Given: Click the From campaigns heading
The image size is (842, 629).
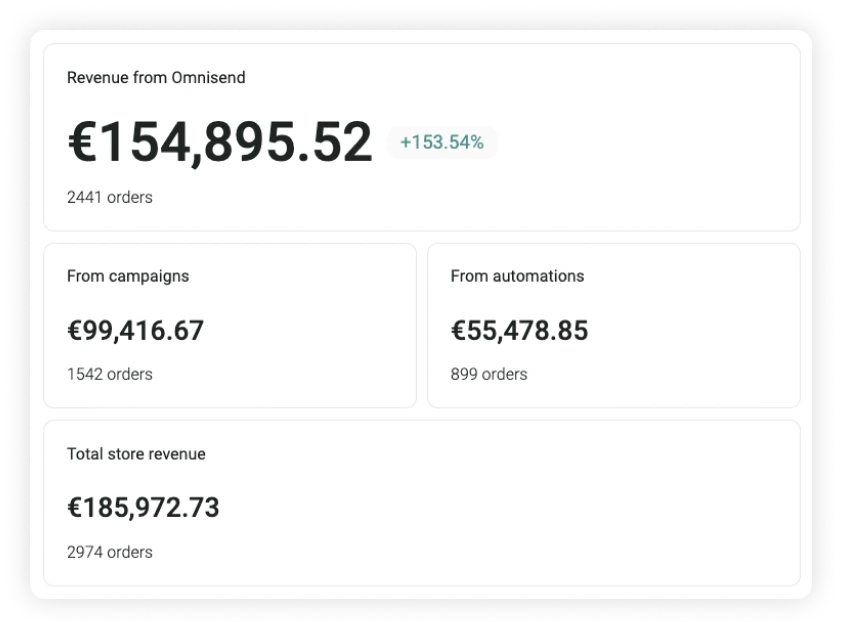Looking at the screenshot, I should point(127,276).
